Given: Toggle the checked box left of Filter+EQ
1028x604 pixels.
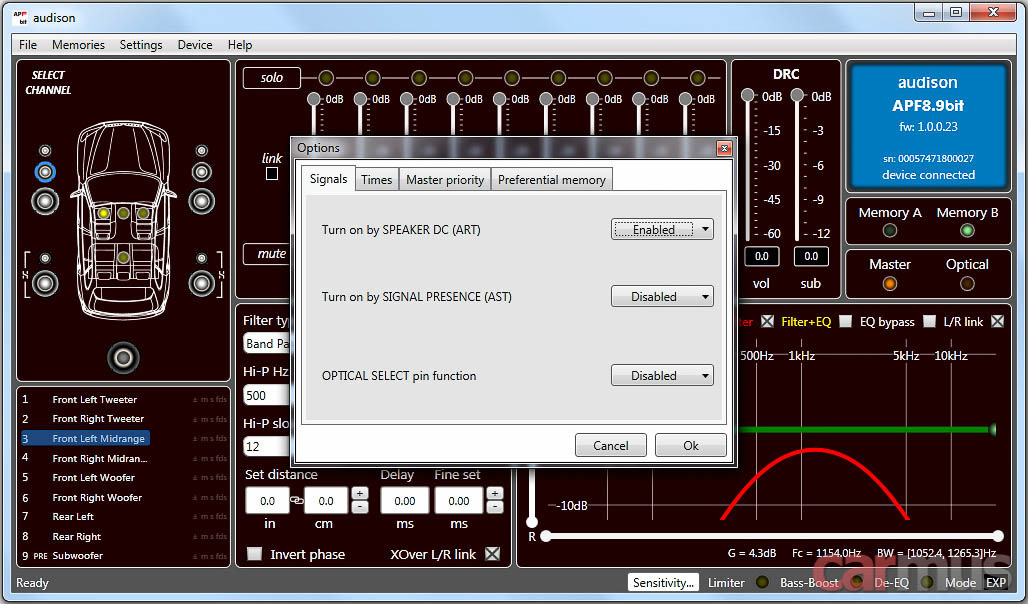Looking at the screenshot, I should pyautogui.click(x=767, y=321).
